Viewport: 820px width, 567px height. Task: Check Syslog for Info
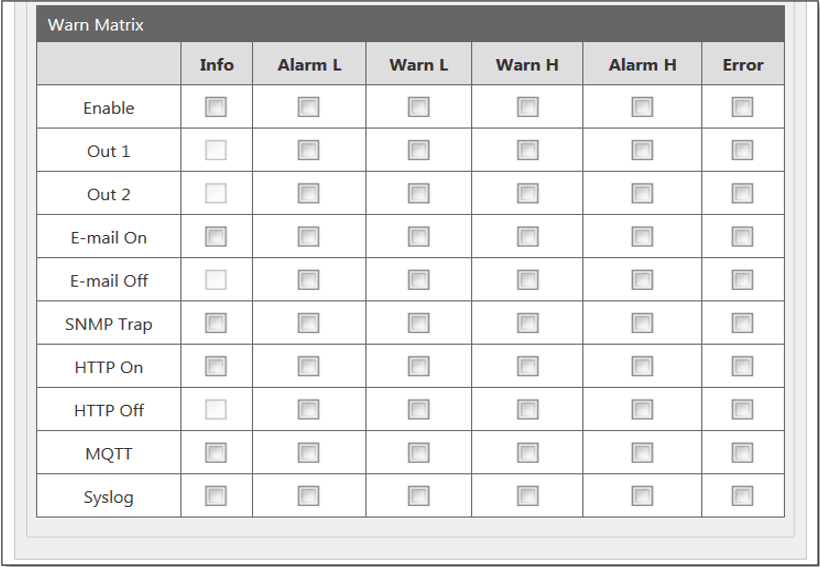pos(216,496)
